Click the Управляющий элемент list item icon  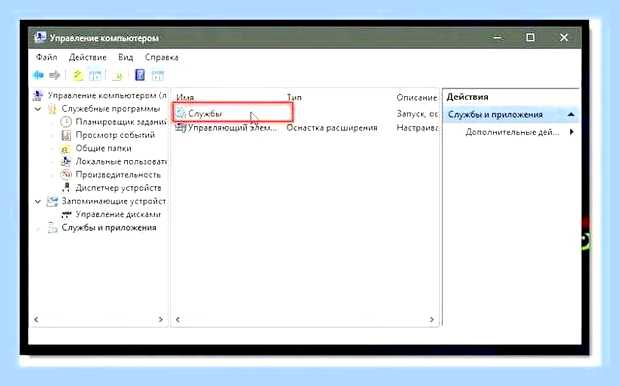point(181,127)
